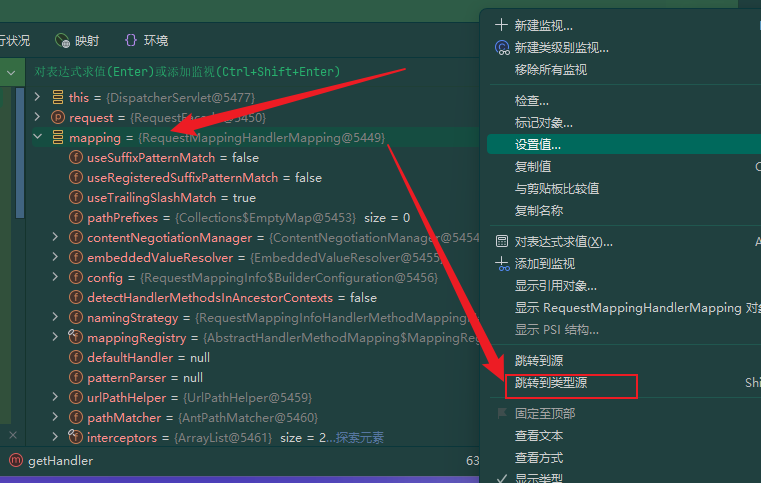
Task: Click the 新建类级别监视 icon
Action: [x=502, y=48]
